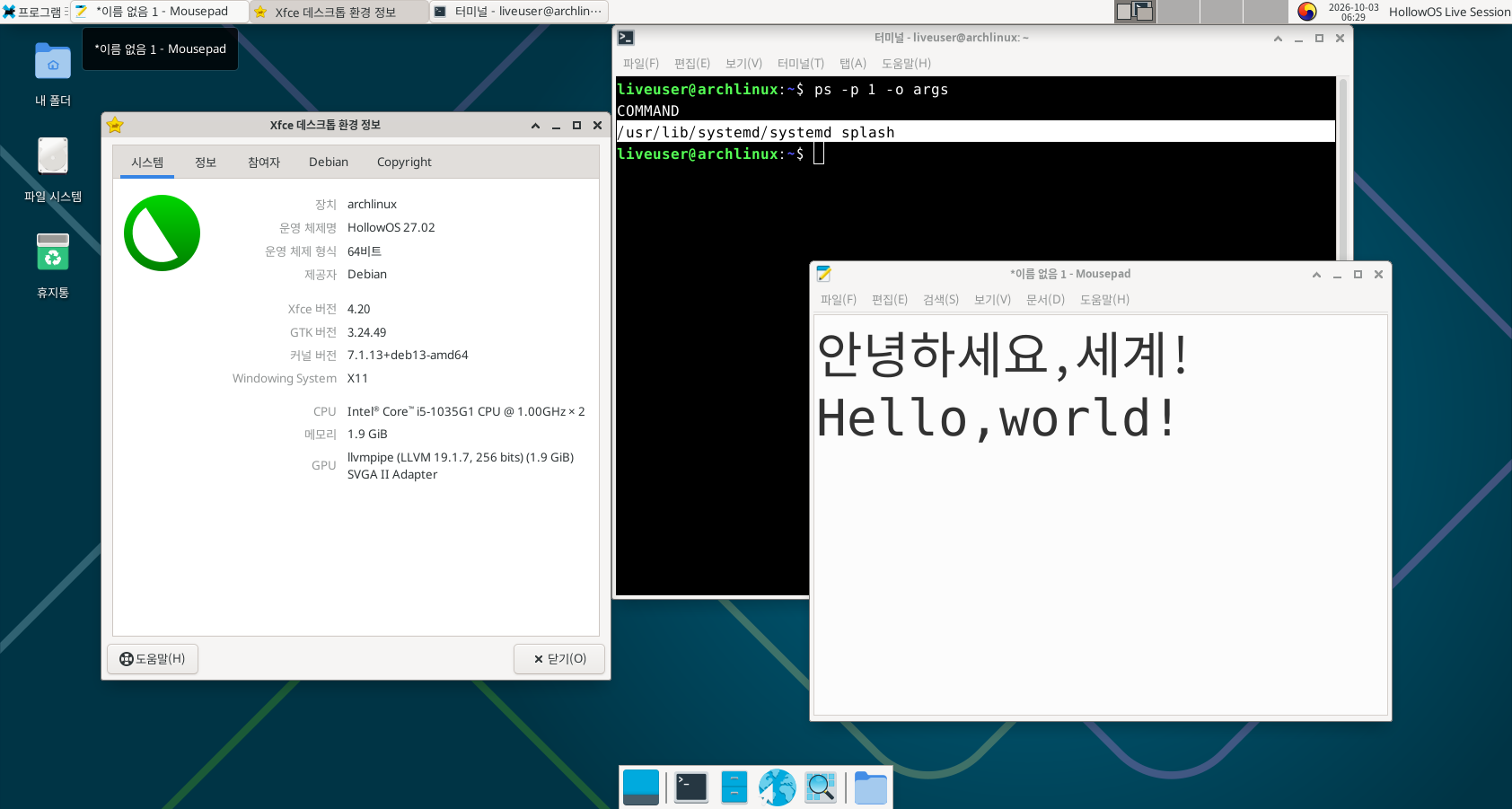Select the second workspace in switcher
Image resolution: width=1512 pixels, height=809 pixels.
1179,12
